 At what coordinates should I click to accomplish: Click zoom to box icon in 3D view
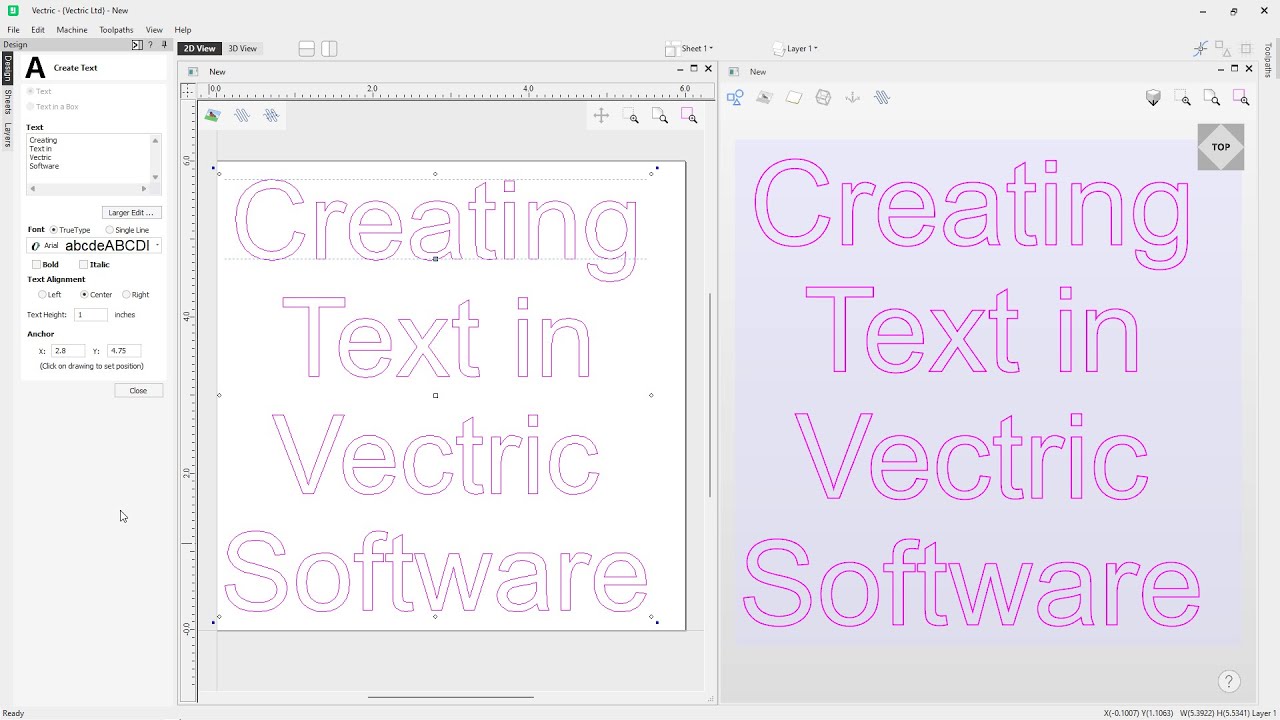point(1184,98)
